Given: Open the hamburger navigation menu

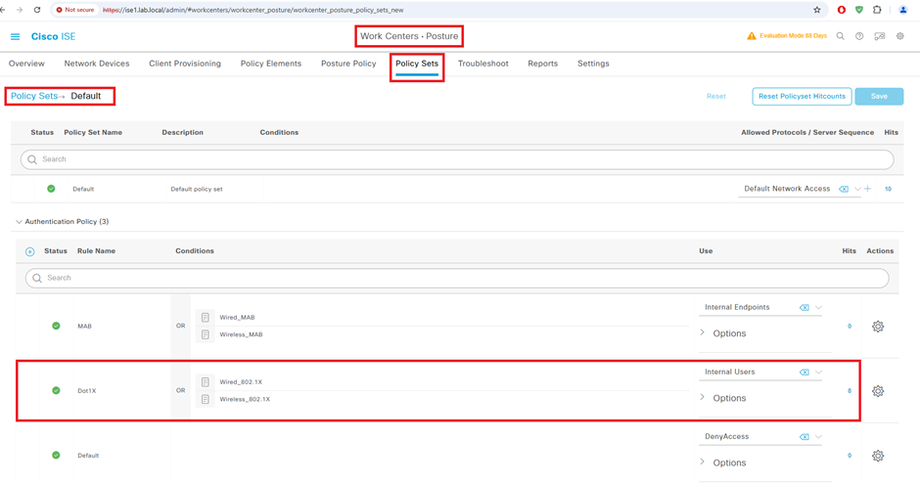Looking at the screenshot, I should [x=15, y=36].
